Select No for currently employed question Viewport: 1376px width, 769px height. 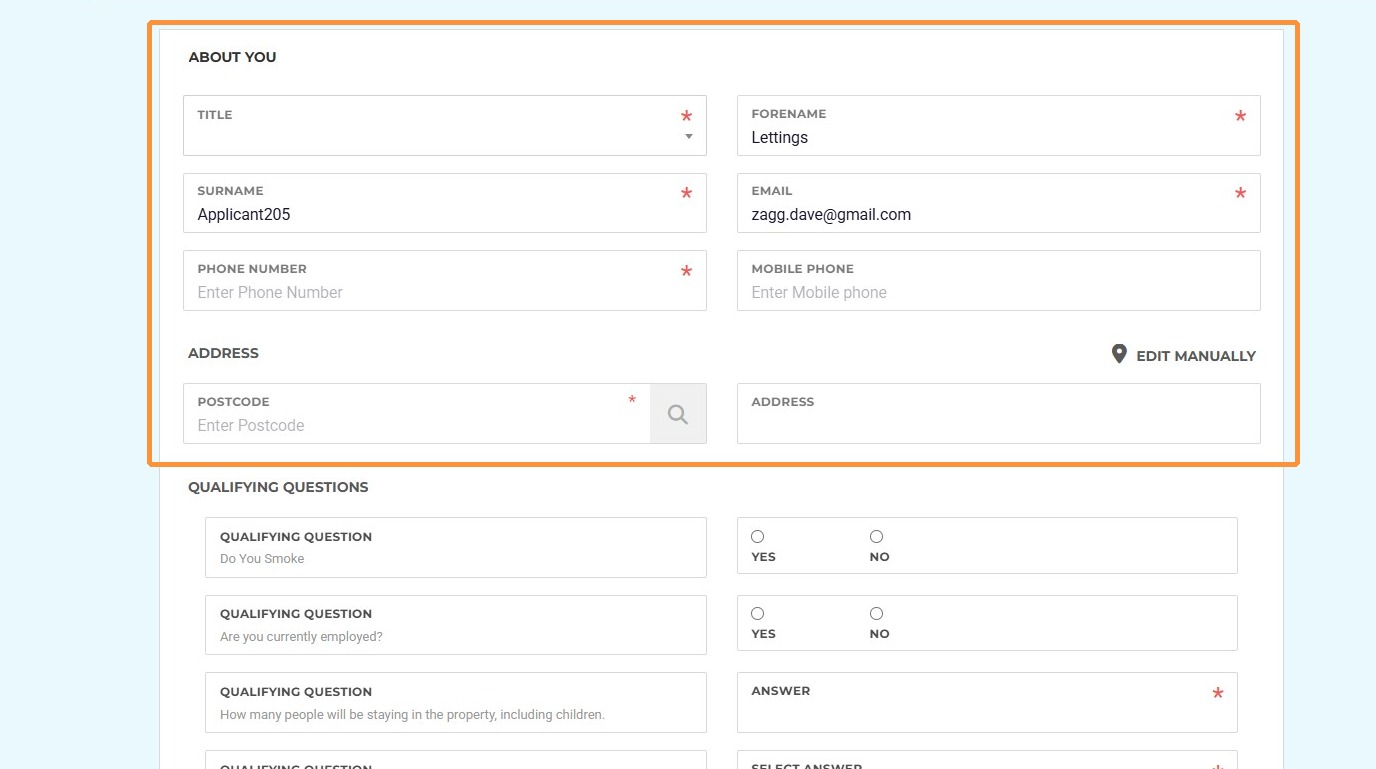876,614
